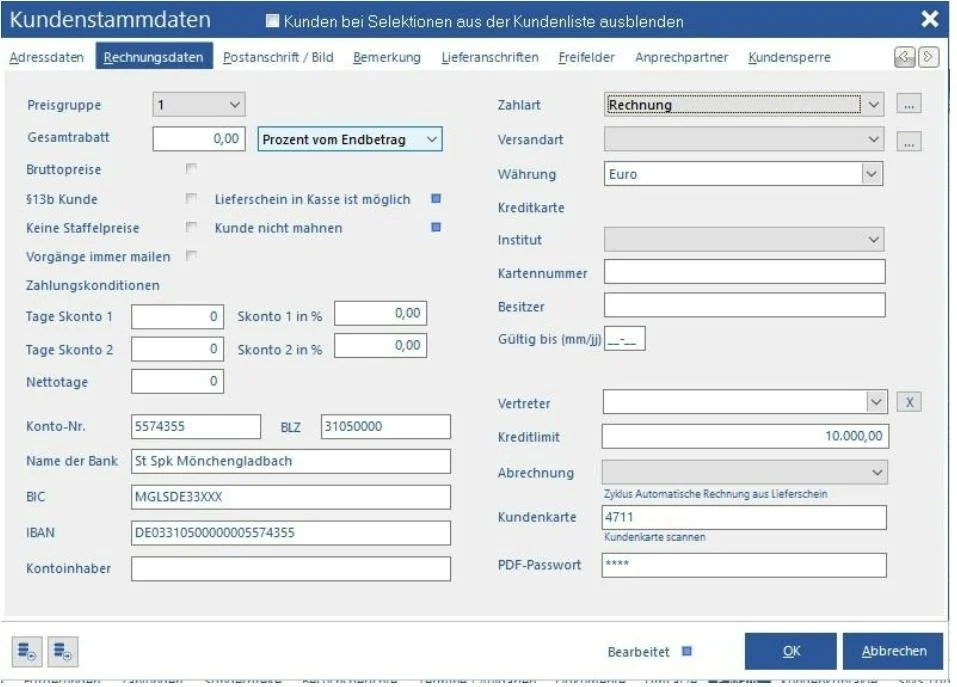Click the Kontoinhaber field
This screenshot has height=687, width=957.
coord(291,569)
